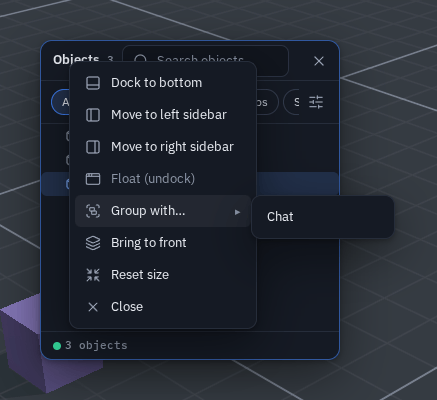Select the purple cube in viewport
437x400 pixels.
click(x=23, y=343)
